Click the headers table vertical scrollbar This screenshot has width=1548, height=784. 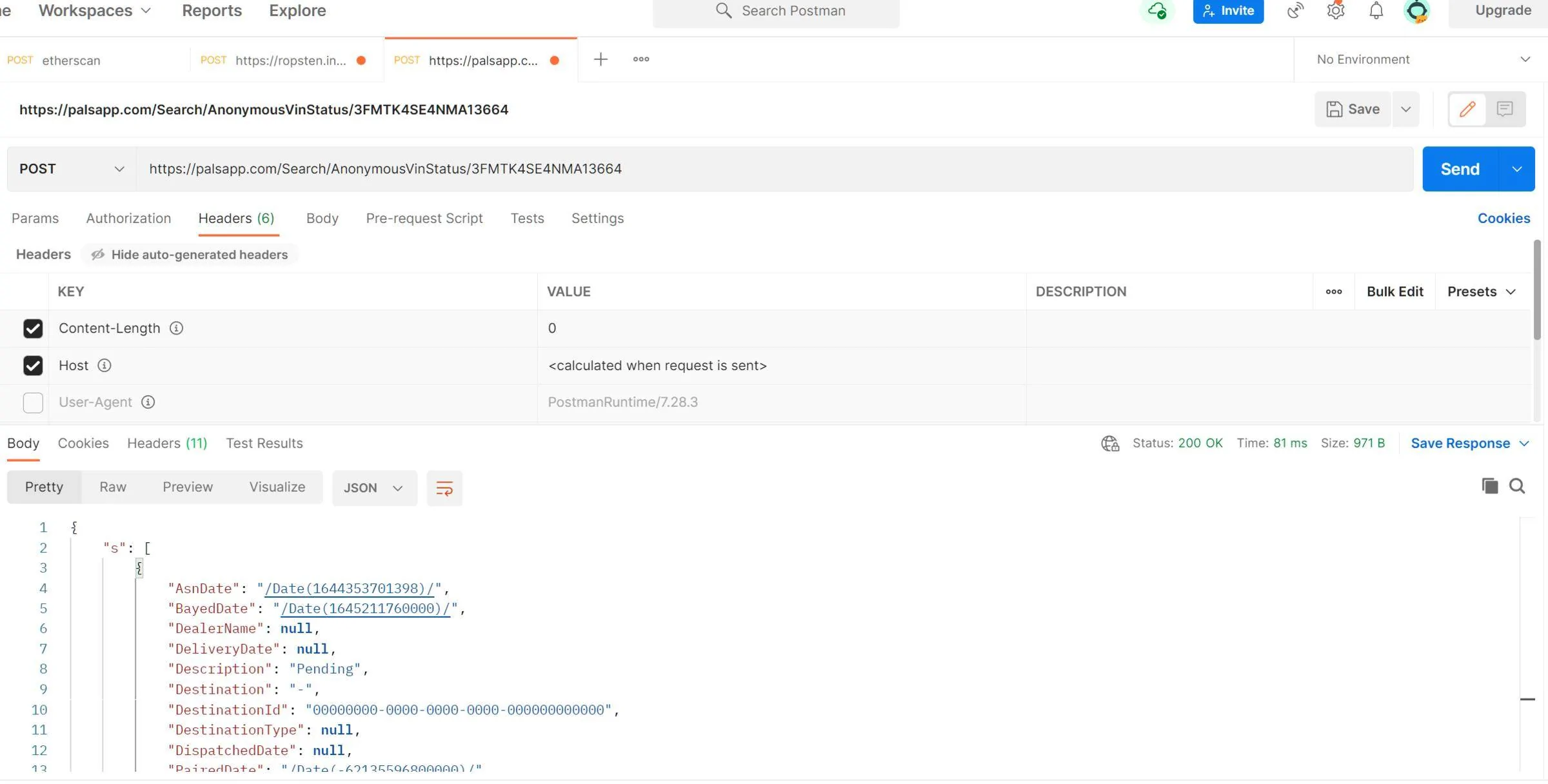(x=1537, y=289)
